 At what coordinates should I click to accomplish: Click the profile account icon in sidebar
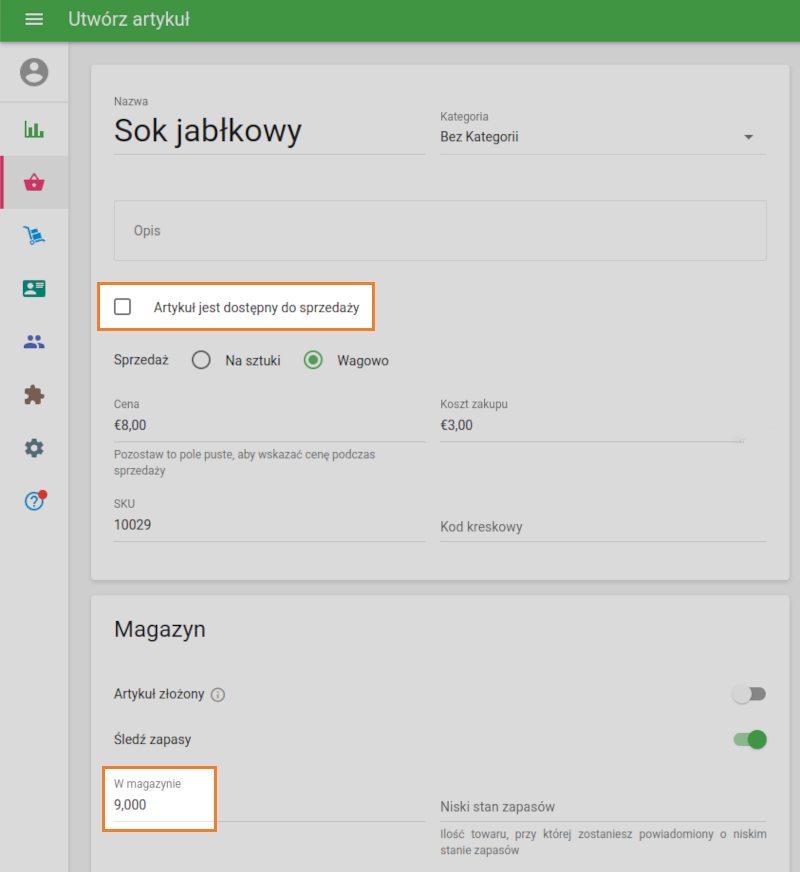pos(35,71)
